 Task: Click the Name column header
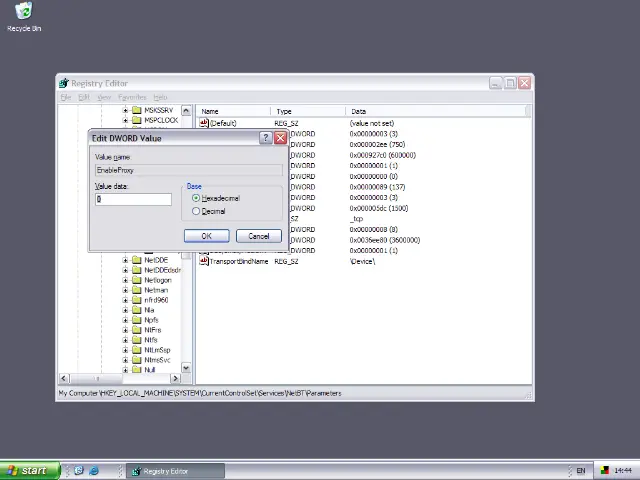tap(233, 111)
